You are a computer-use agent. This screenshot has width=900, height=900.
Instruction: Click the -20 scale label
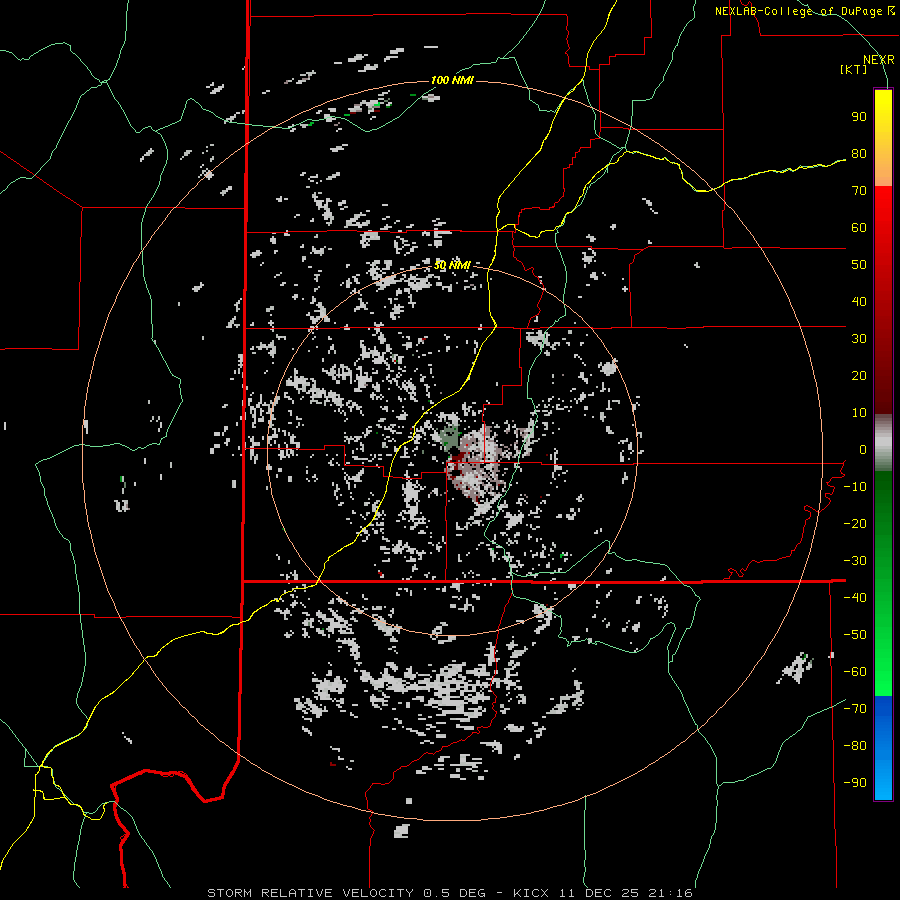[855, 523]
